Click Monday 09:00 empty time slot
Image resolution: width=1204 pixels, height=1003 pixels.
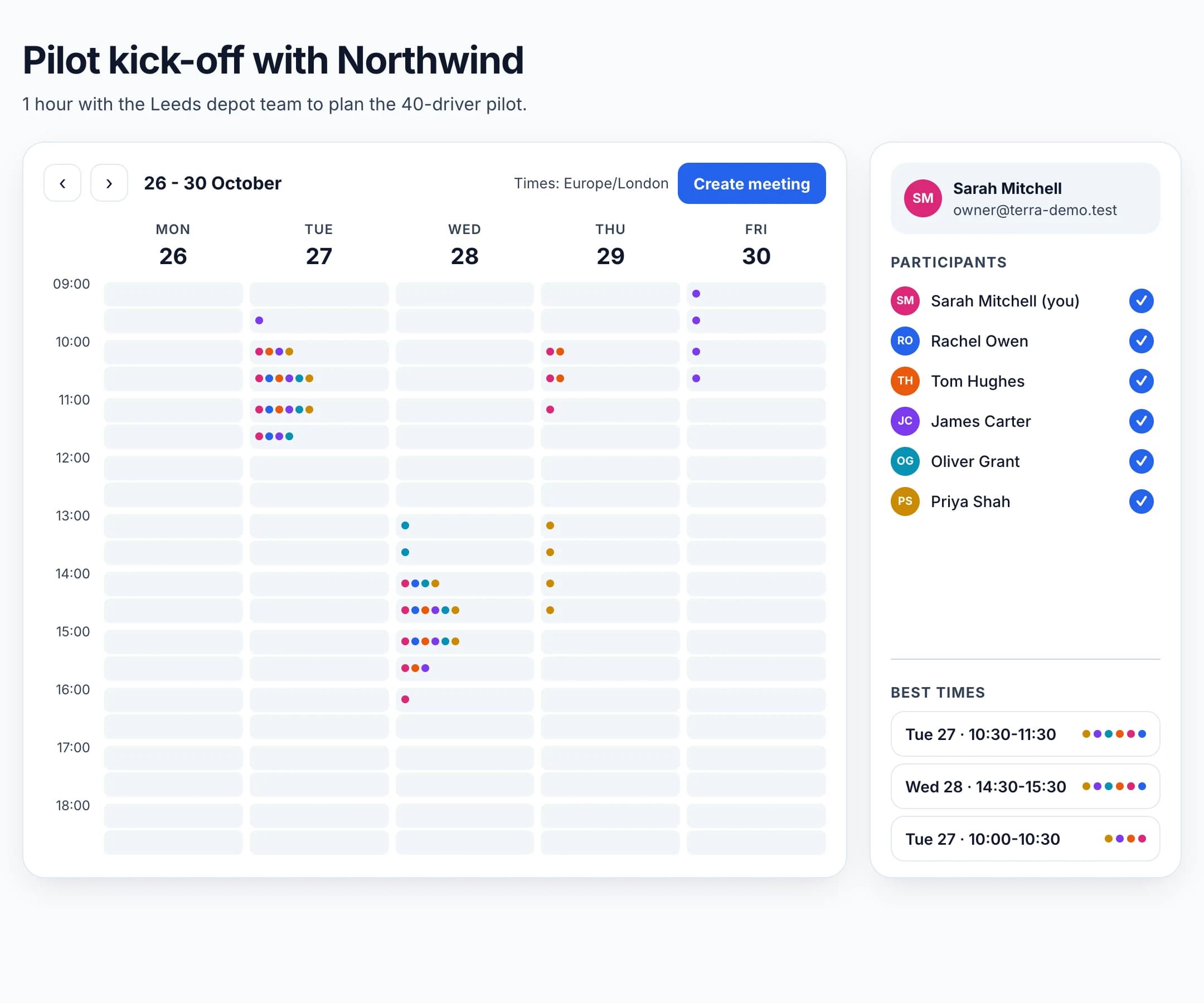pyautogui.click(x=173, y=294)
